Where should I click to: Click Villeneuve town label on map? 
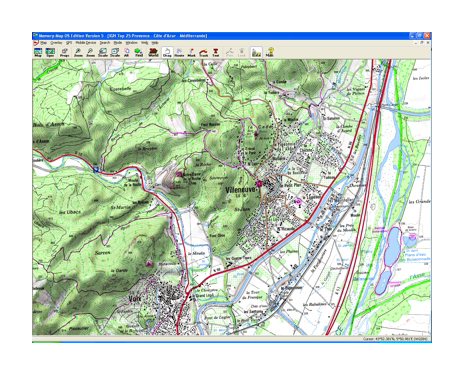(x=241, y=190)
